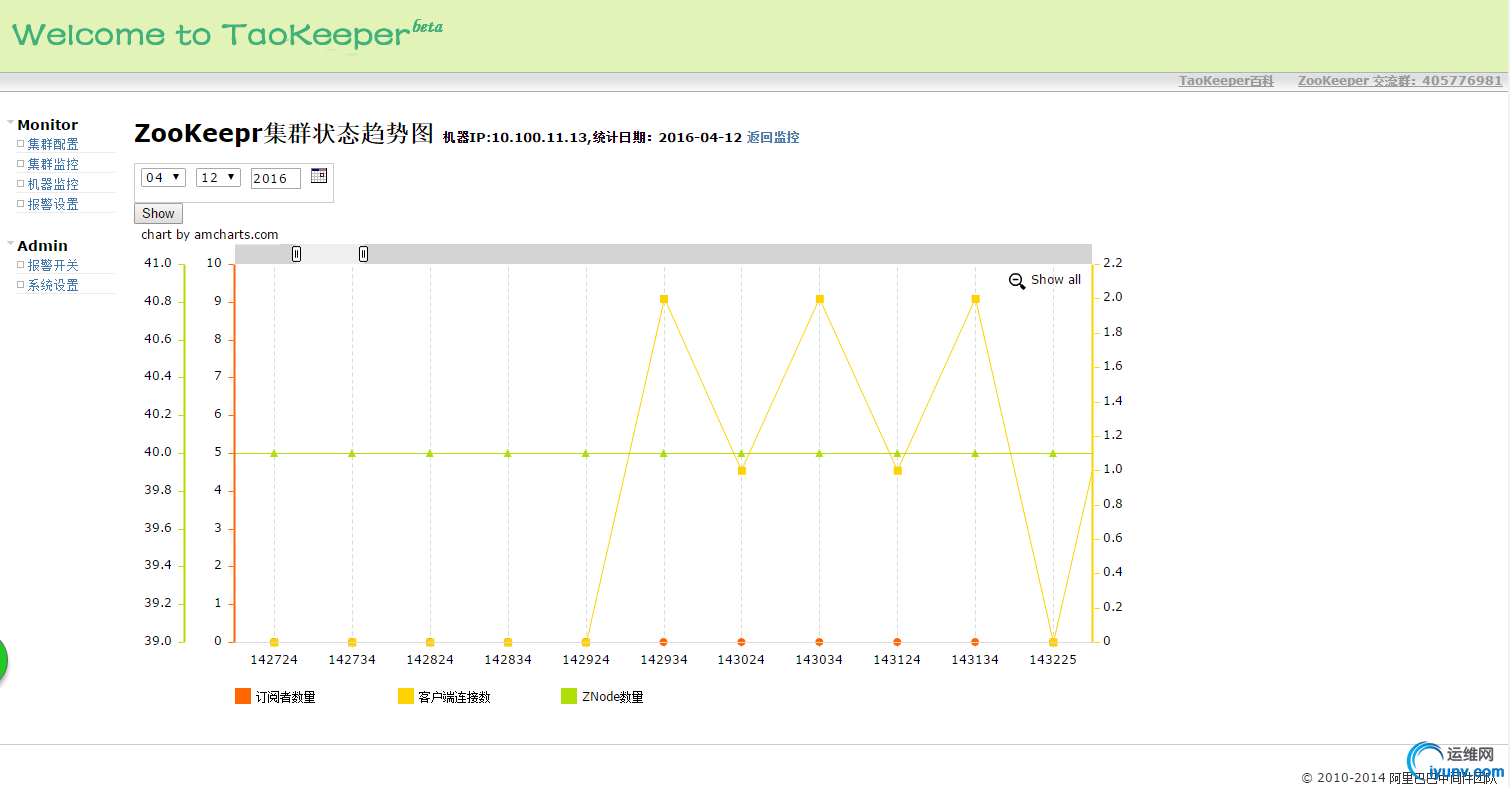This screenshot has height=788, width=1510.
Task: Click the year input field 2016
Action: [276, 178]
